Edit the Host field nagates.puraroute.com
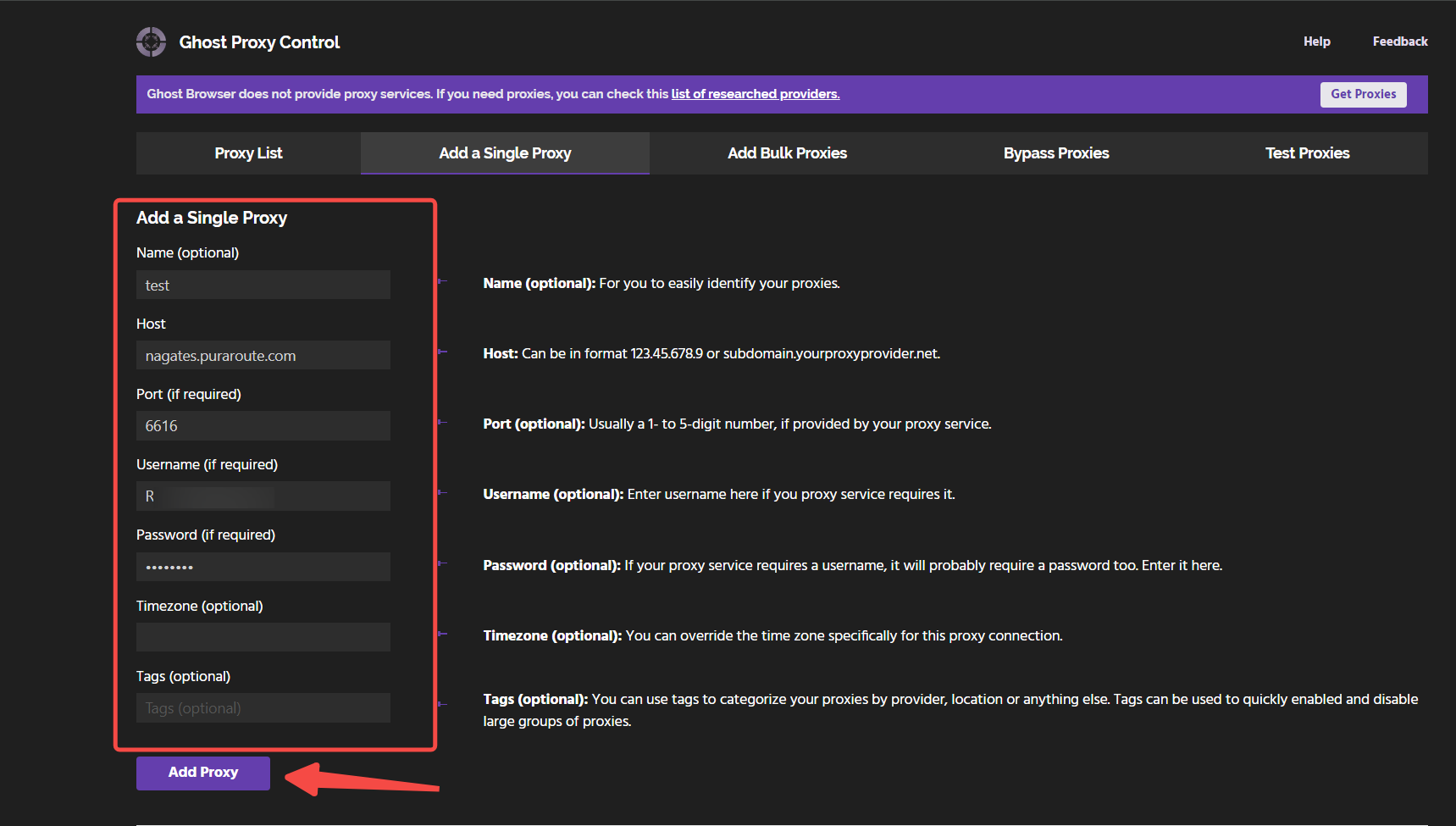 click(263, 356)
